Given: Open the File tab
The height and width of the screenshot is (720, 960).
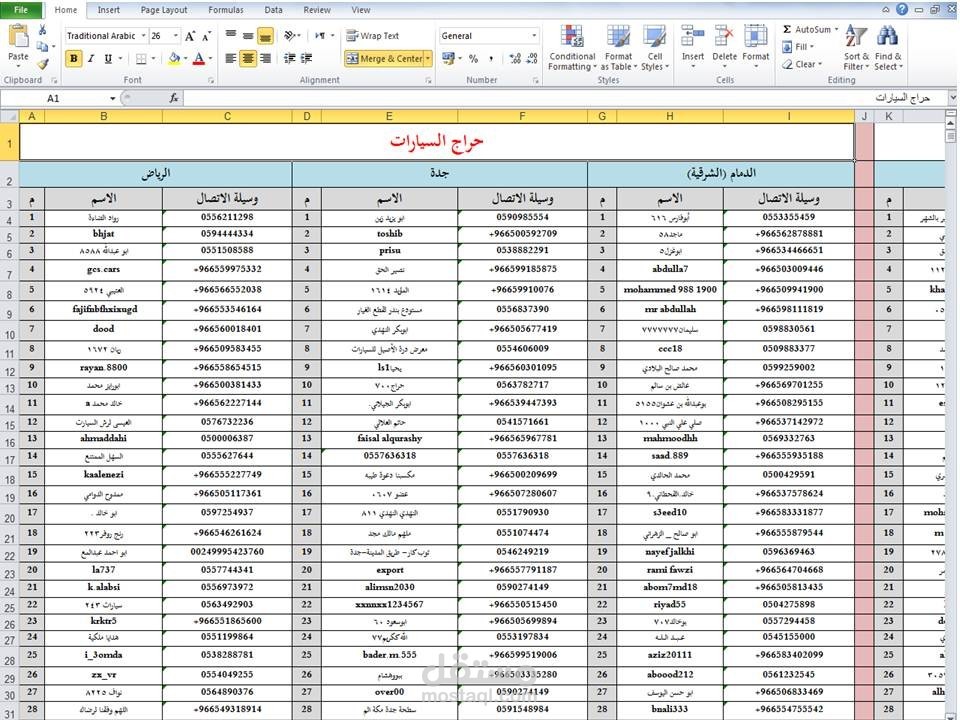Looking at the screenshot, I should pyautogui.click(x=21, y=10).
